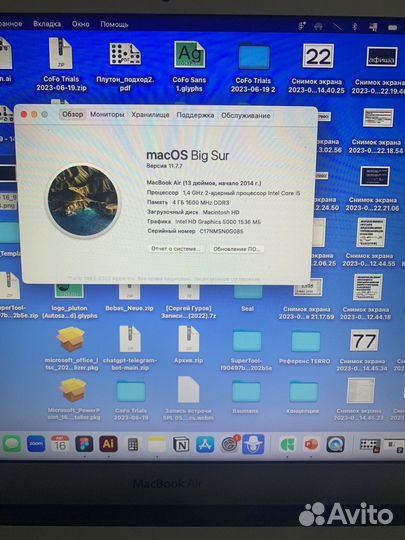Open the Messages app in the Dock
Viewport: 405px width, 540px height.
(x=12, y=444)
